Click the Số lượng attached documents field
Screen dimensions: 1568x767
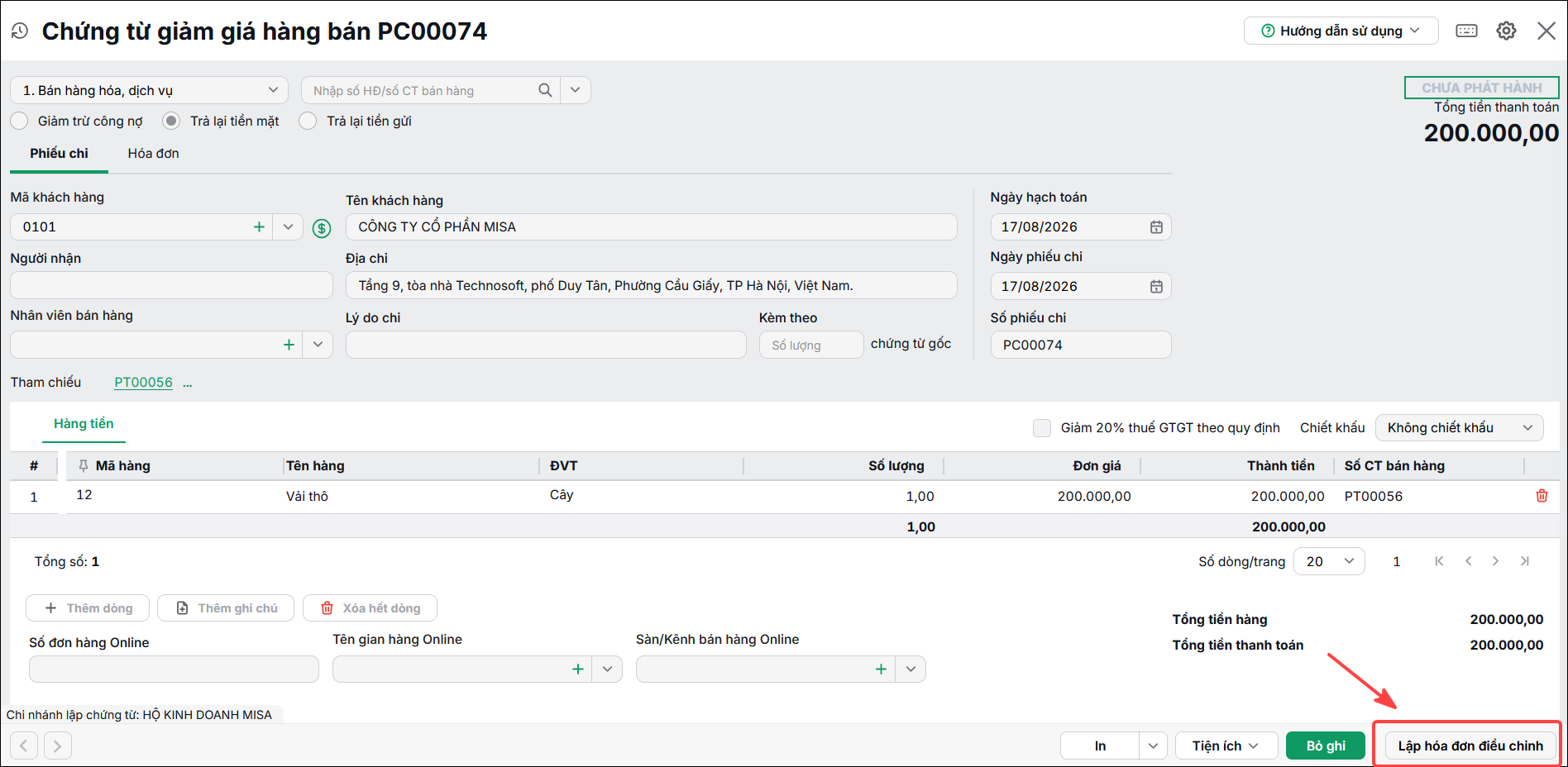click(x=811, y=345)
